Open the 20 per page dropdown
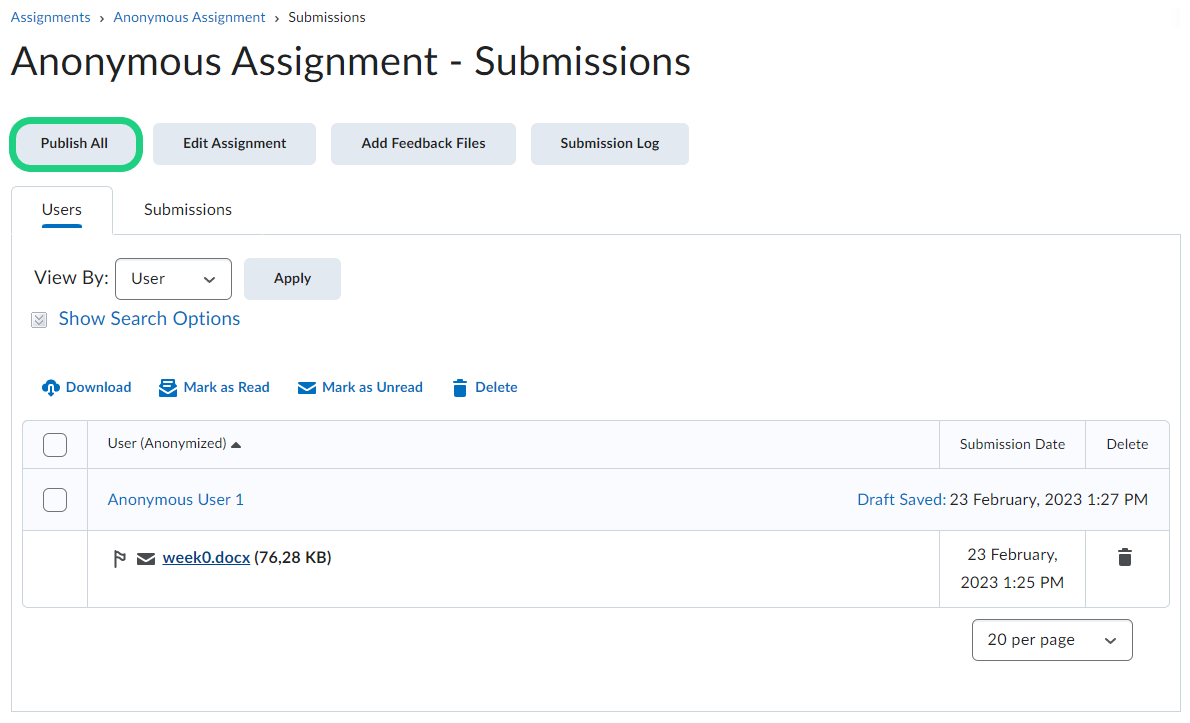The height and width of the screenshot is (723, 1190). tap(1051, 640)
